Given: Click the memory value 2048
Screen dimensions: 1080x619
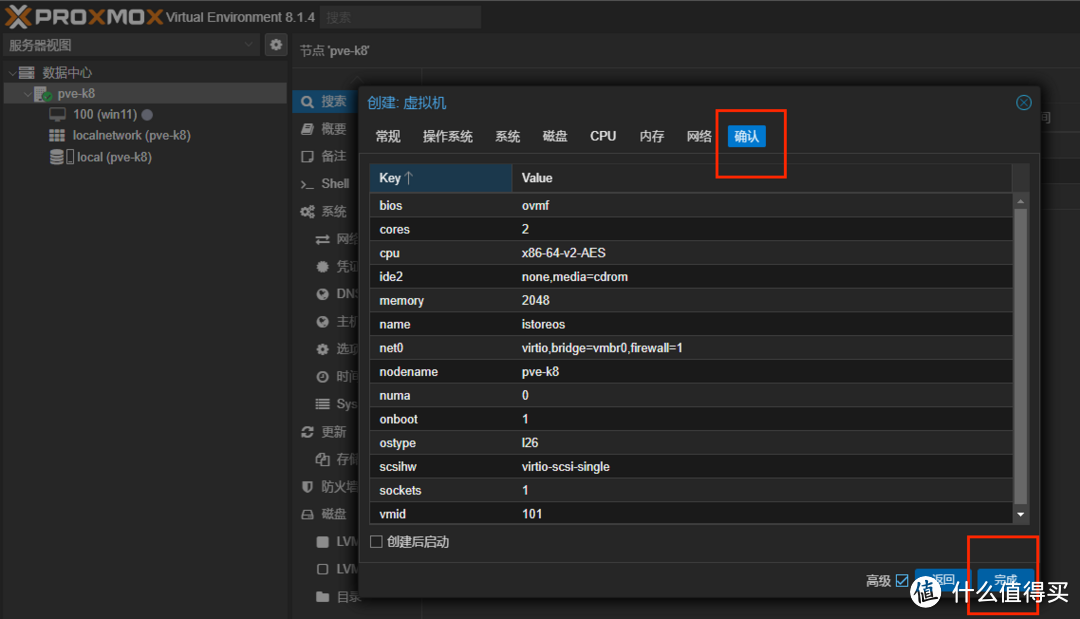Looking at the screenshot, I should [535, 300].
